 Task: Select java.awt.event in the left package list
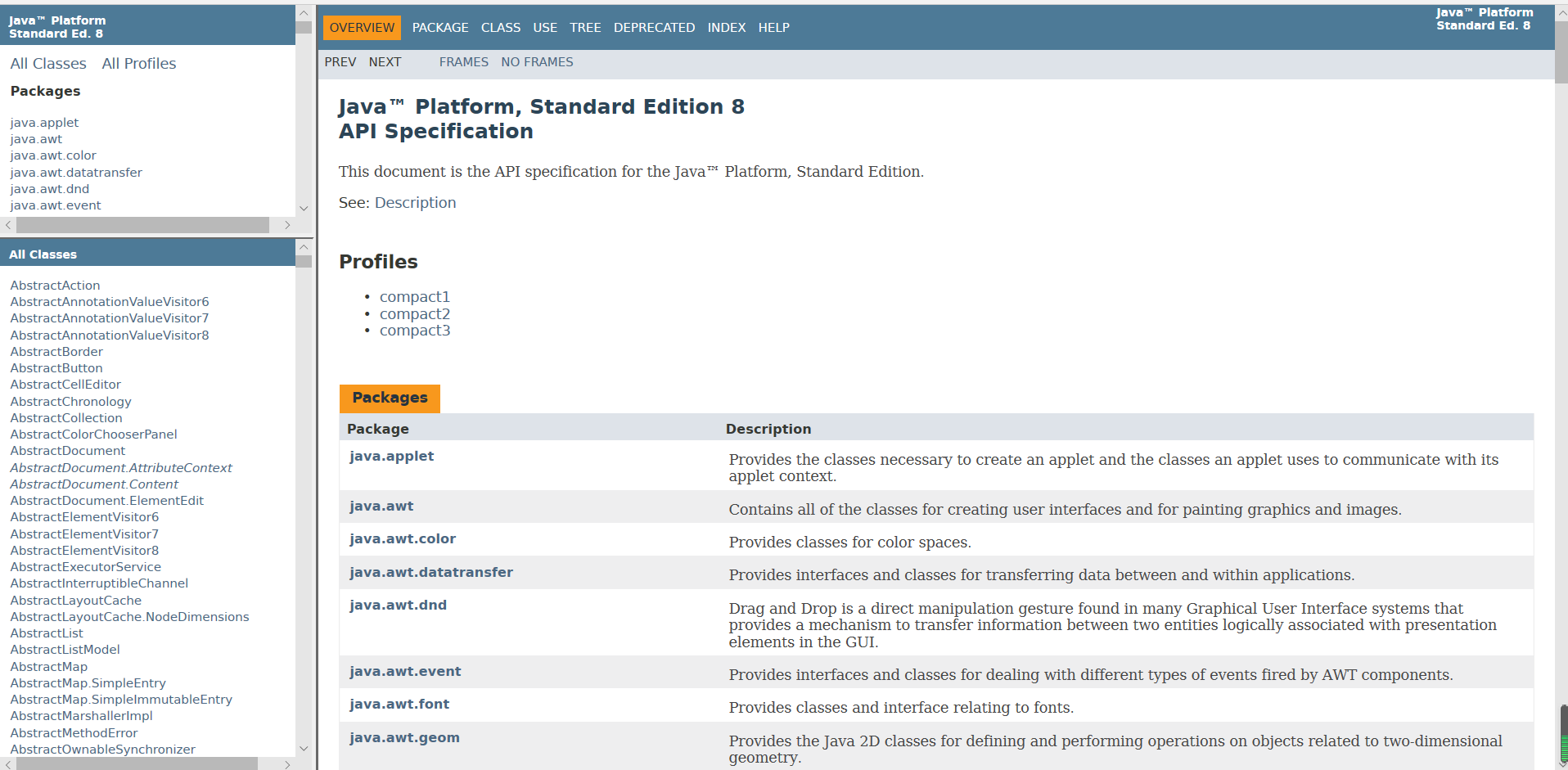56,205
